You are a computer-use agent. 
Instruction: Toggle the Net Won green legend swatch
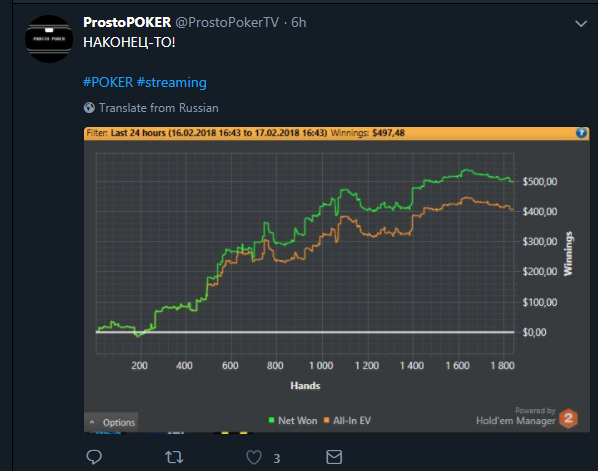point(271,420)
